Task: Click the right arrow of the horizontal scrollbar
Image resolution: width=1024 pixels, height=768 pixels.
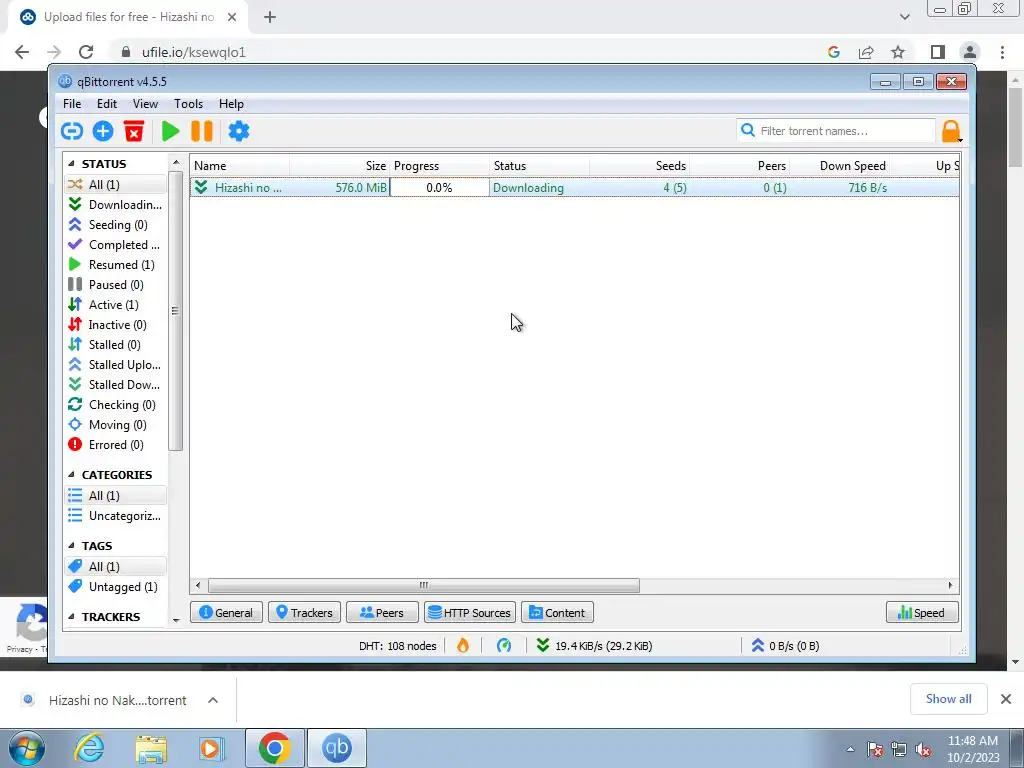Action: pos(950,585)
